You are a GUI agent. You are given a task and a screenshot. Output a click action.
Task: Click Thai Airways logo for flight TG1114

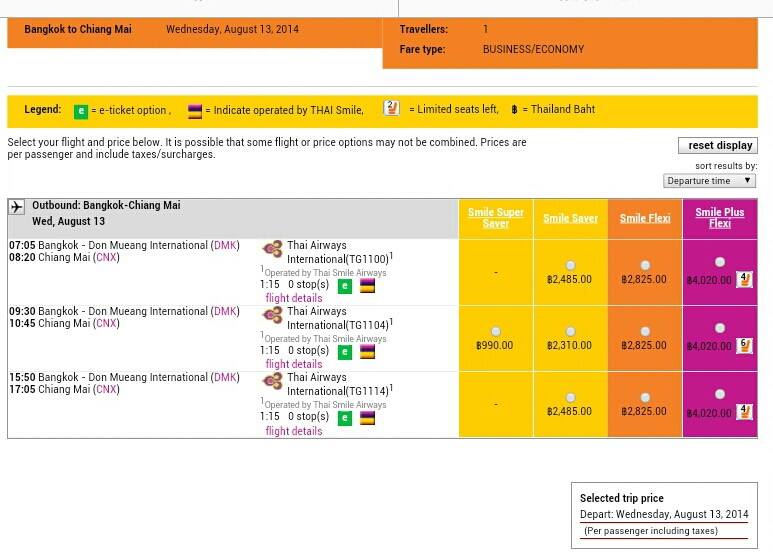(x=272, y=383)
